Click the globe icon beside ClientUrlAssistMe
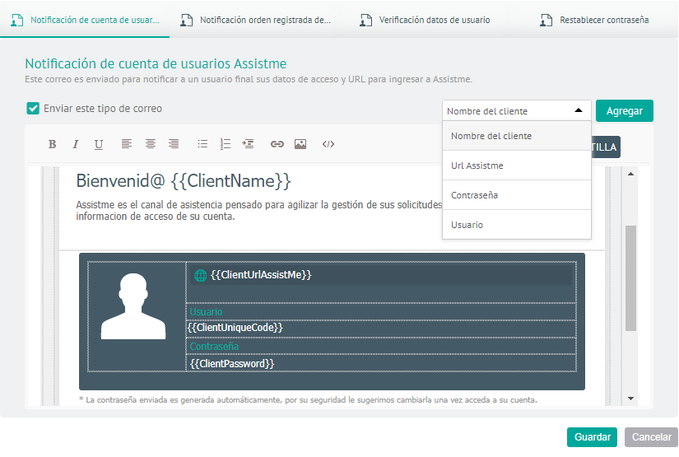Screen dimensions: 679x457 tap(200, 275)
